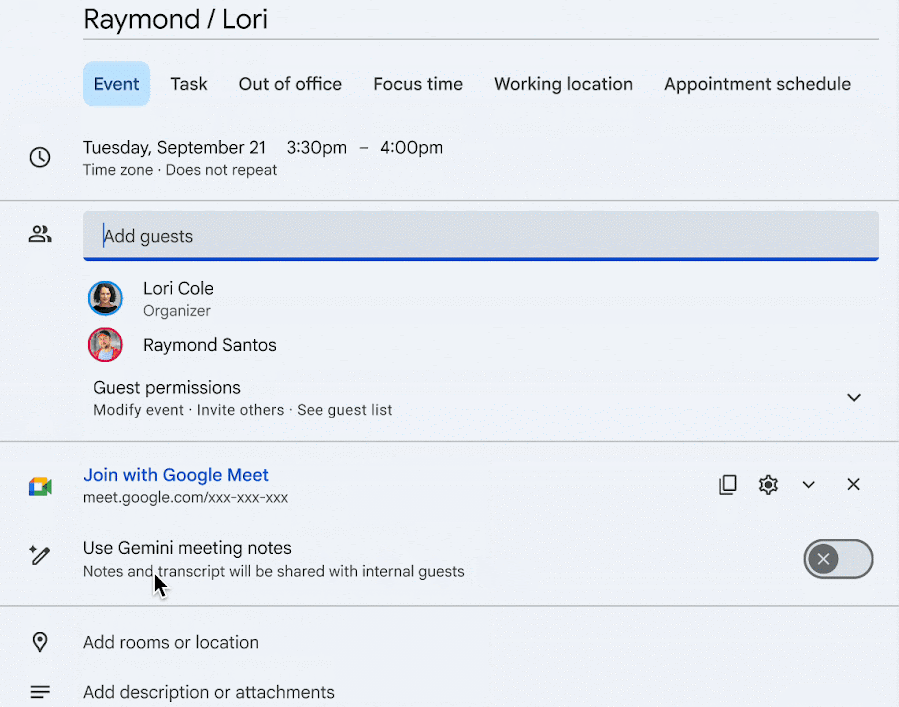The image size is (899, 707).
Task: Switch to the Task tab
Action: point(189,84)
